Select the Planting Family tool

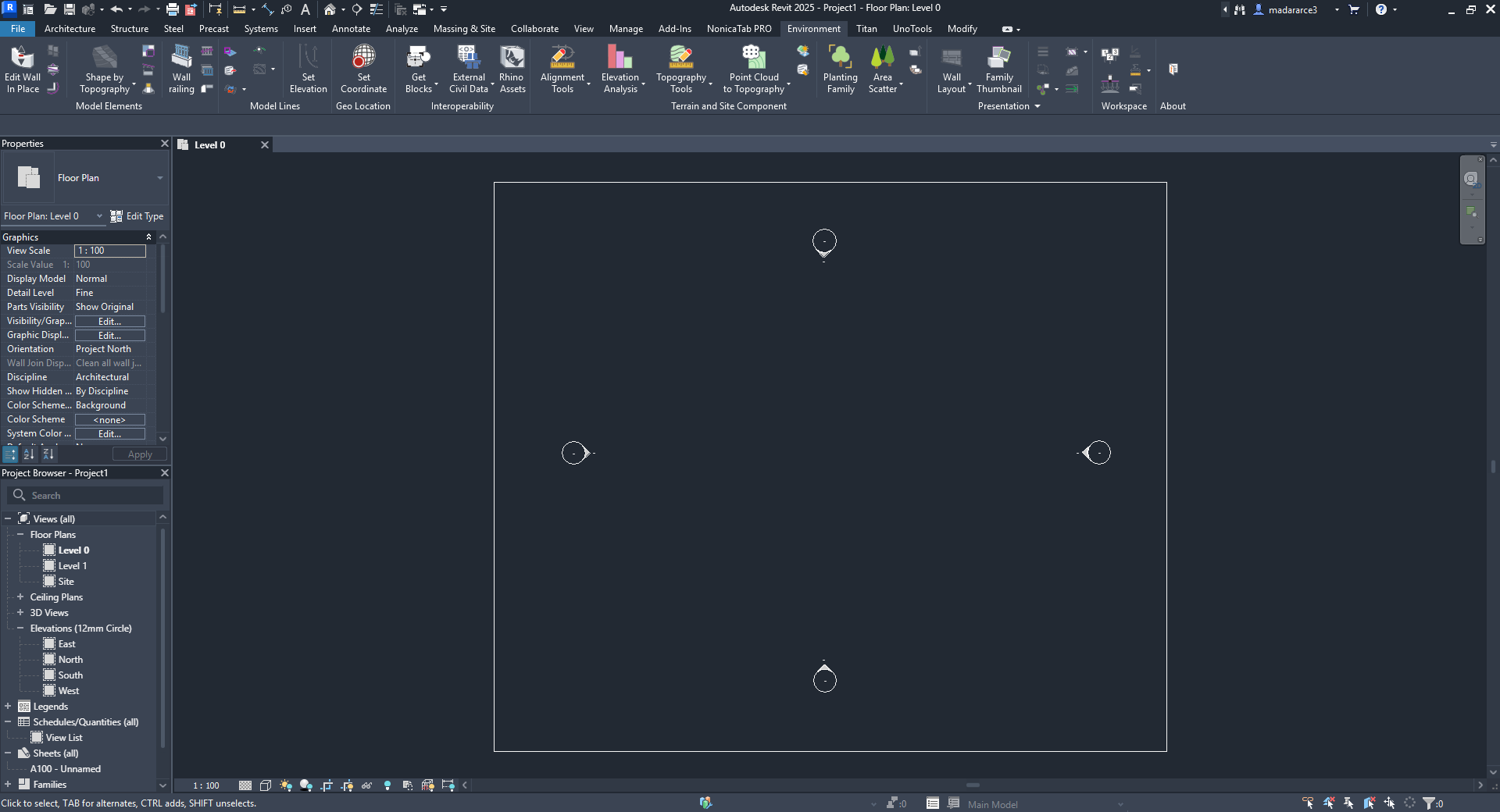click(841, 69)
